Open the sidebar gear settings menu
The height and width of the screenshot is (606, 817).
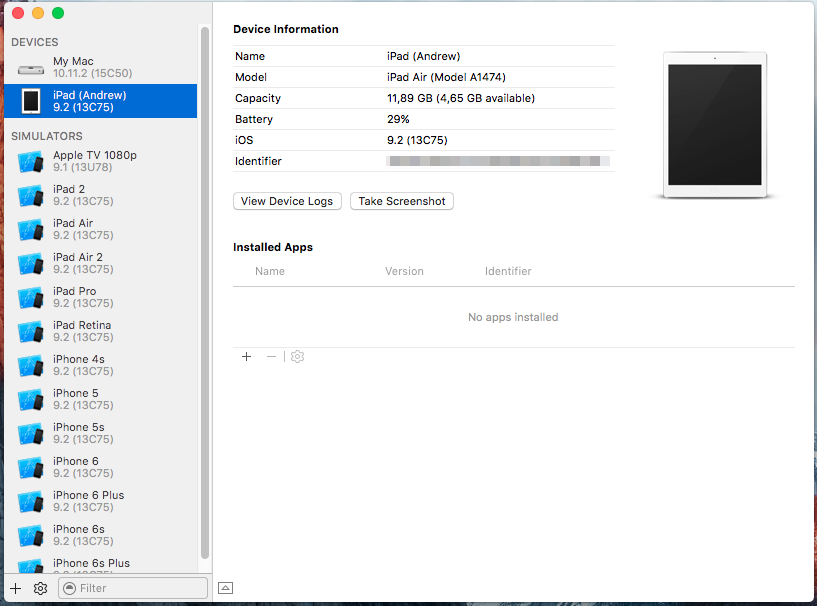[40, 588]
